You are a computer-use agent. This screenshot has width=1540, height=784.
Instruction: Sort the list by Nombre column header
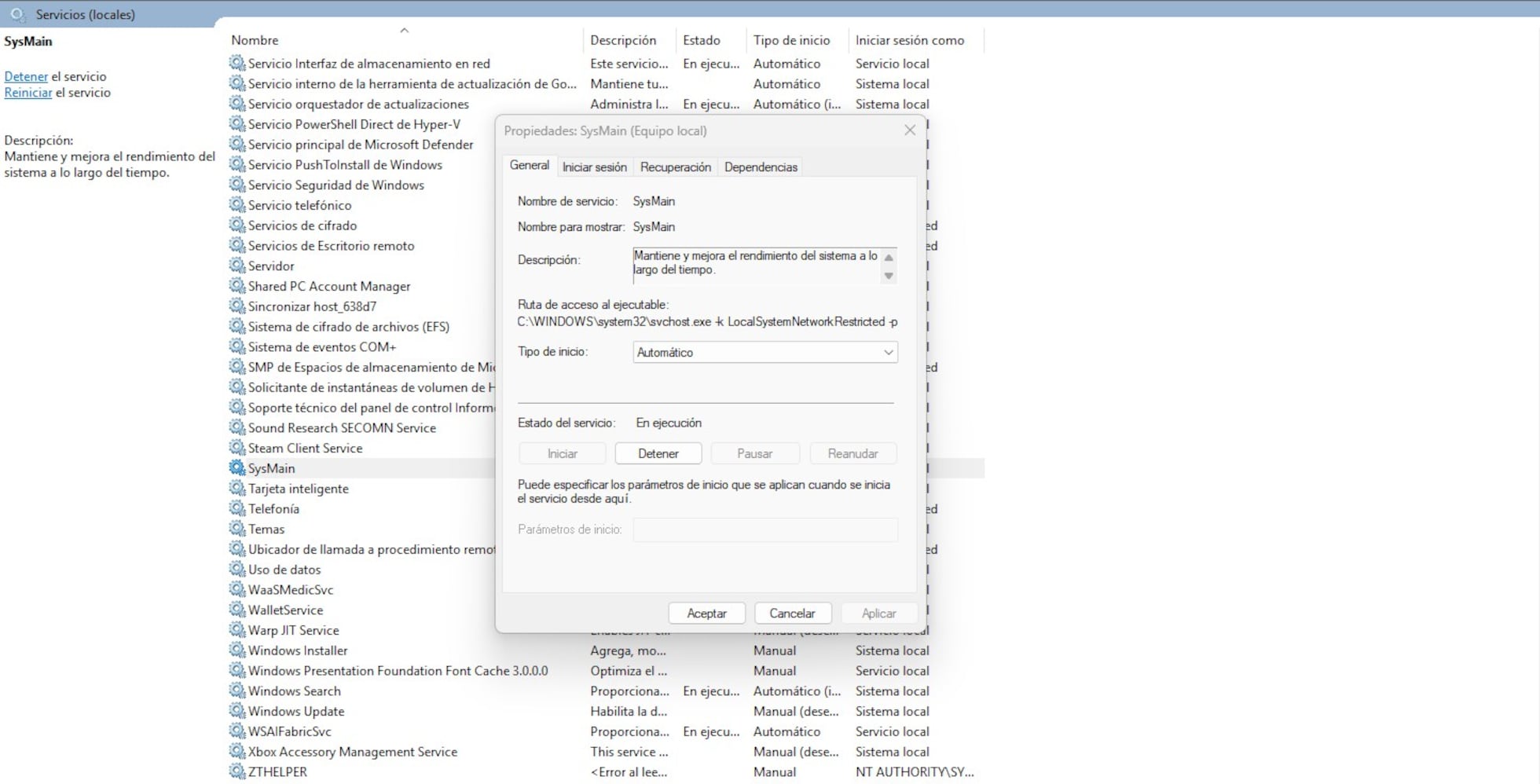point(255,40)
